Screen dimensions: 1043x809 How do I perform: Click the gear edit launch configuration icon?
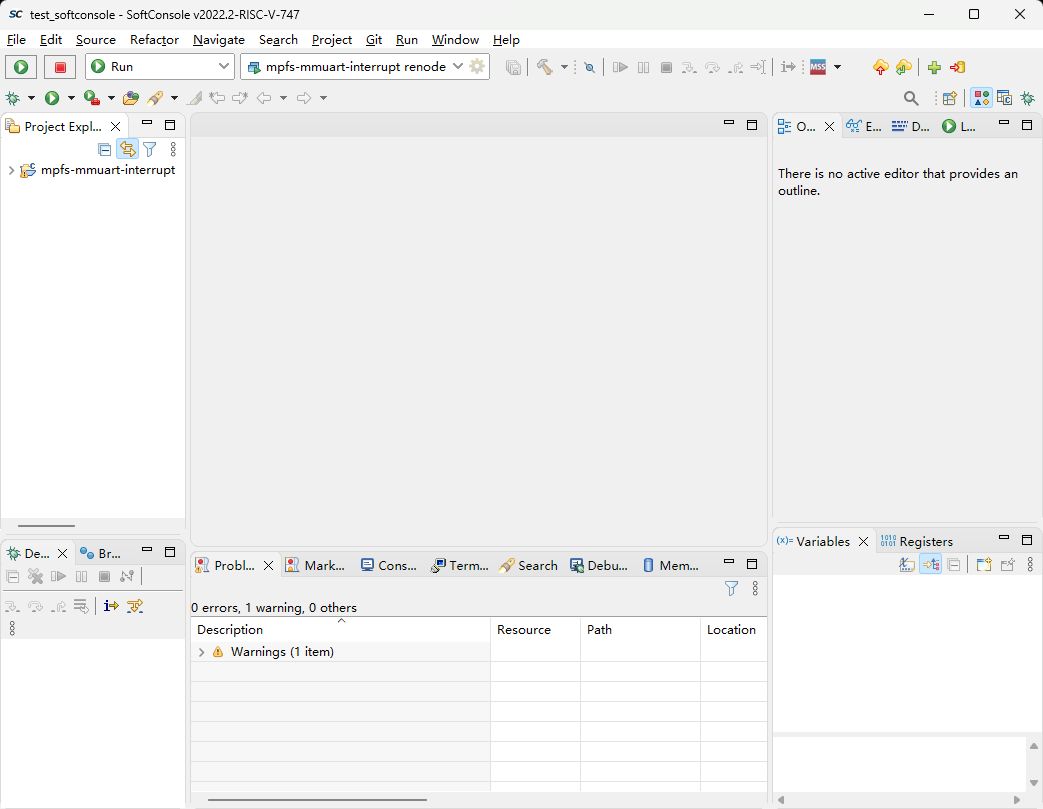click(x=477, y=67)
